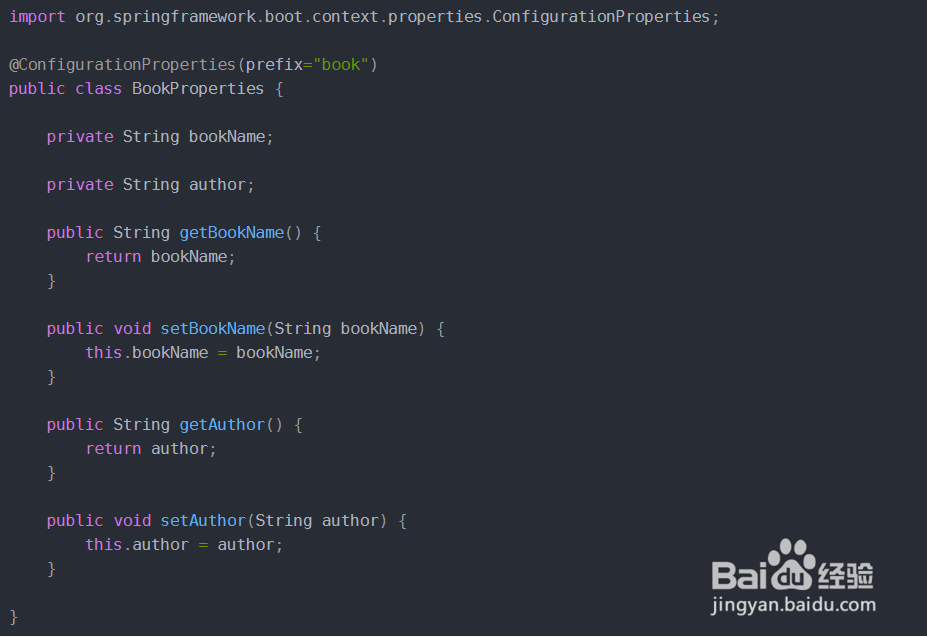Click the 'public class' keywords
The height and width of the screenshot is (637, 927).
tap(66, 89)
